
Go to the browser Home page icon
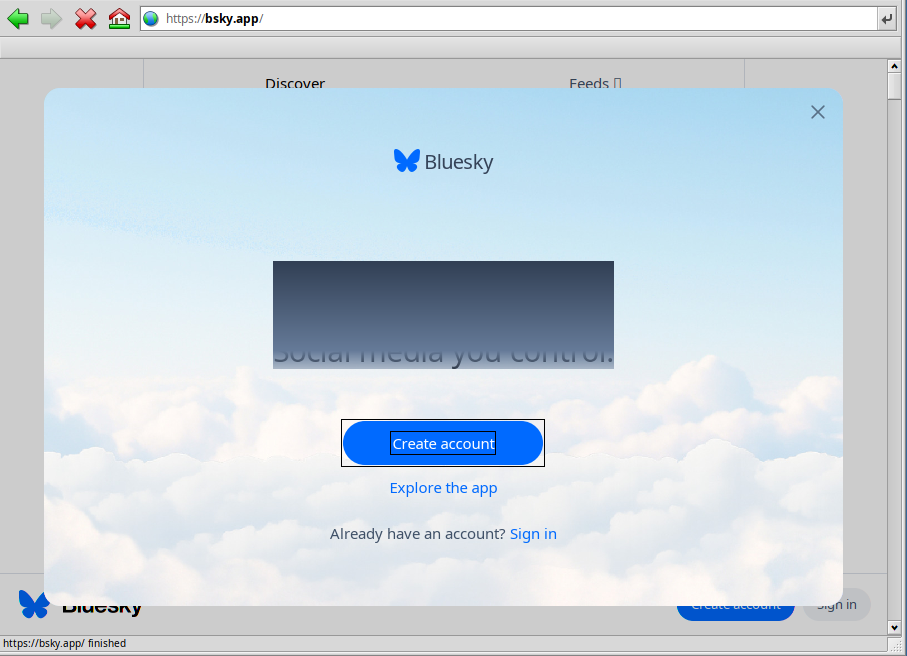pyautogui.click(x=119, y=18)
